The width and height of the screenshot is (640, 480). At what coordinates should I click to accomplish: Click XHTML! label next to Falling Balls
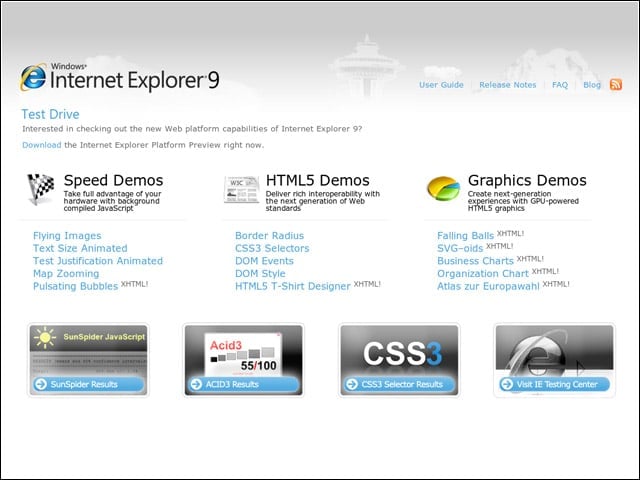pyautogui.click(x=510, y=233)
